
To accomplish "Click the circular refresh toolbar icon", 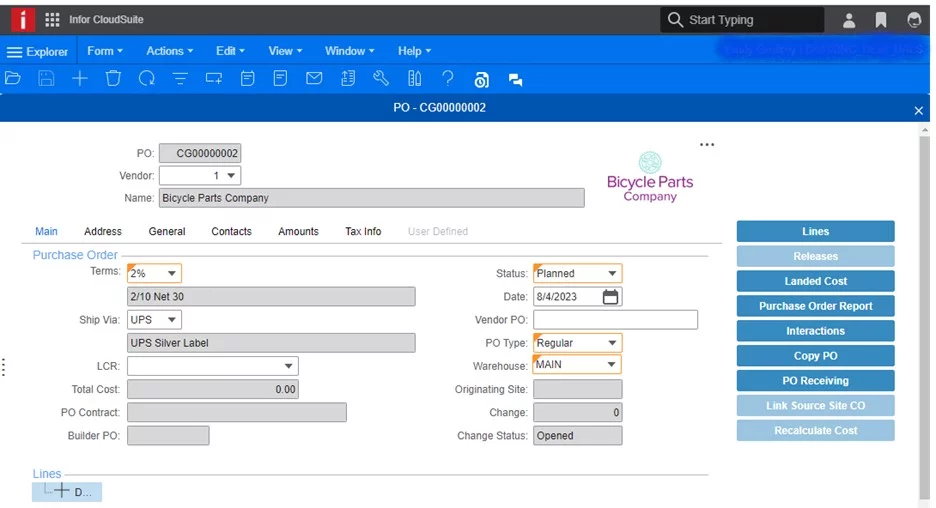I will pos(147,79).
